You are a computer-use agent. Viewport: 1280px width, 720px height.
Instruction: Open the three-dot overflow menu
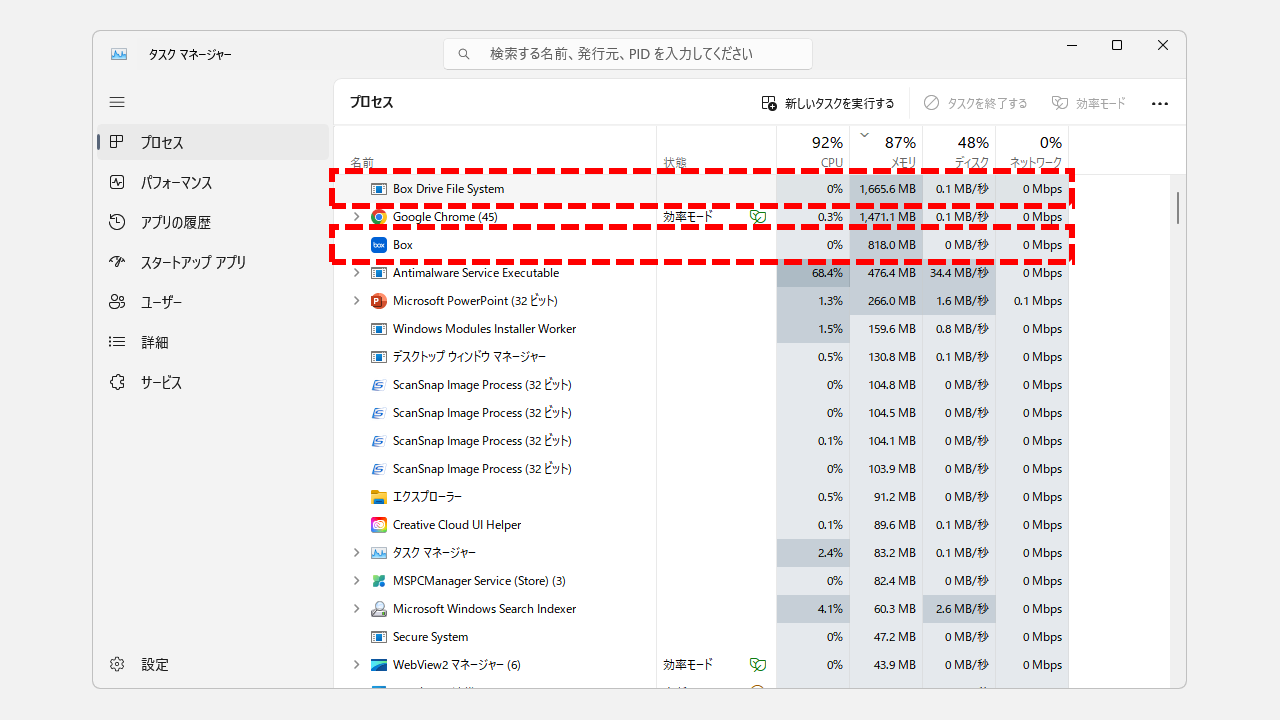pyautogui.click(x=1160, y=102)
